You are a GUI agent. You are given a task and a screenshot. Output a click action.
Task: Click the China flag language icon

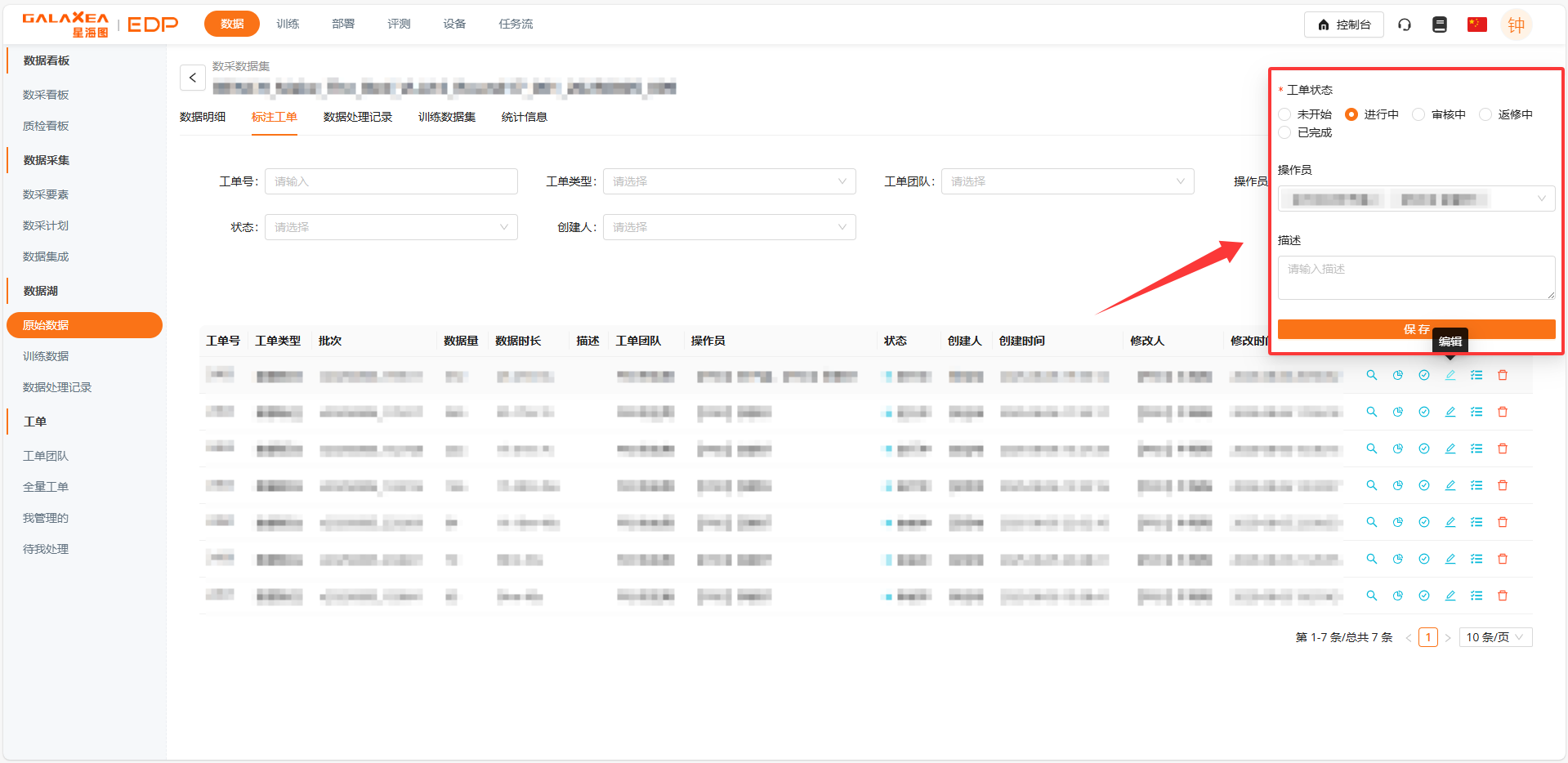[x=1476, y=25]
